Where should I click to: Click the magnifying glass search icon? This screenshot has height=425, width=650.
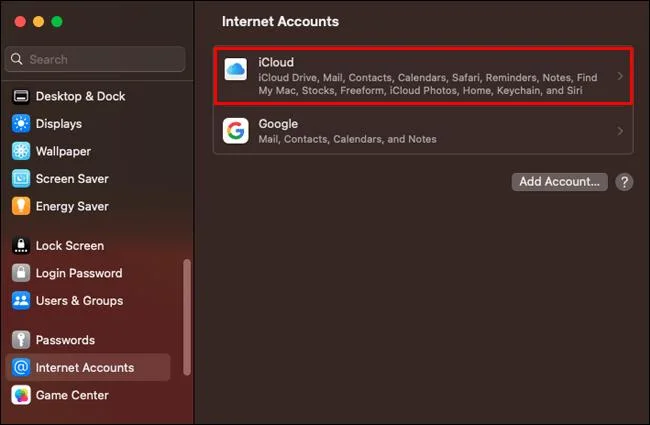point(17,59)
